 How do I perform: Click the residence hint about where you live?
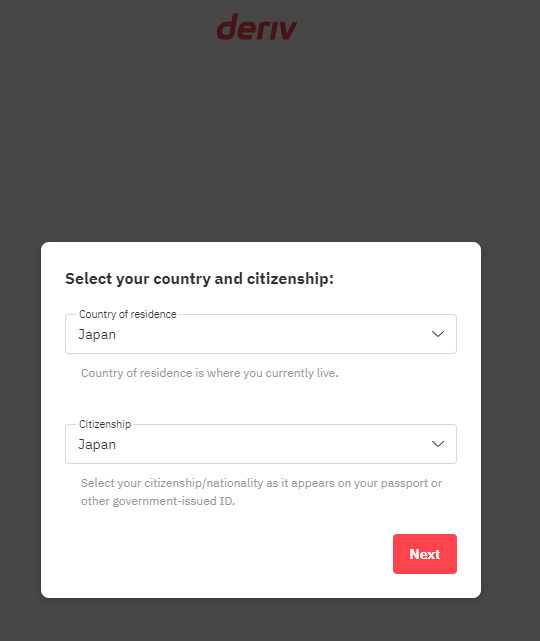(x=210, y=373)
